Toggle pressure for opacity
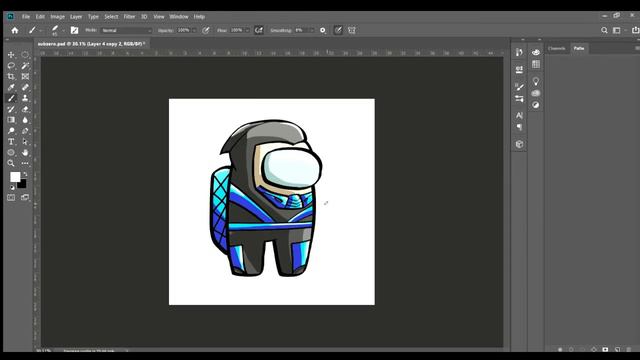Image resolution: width=640 pixels, height=360 pixels. click(x=206, y=30)
